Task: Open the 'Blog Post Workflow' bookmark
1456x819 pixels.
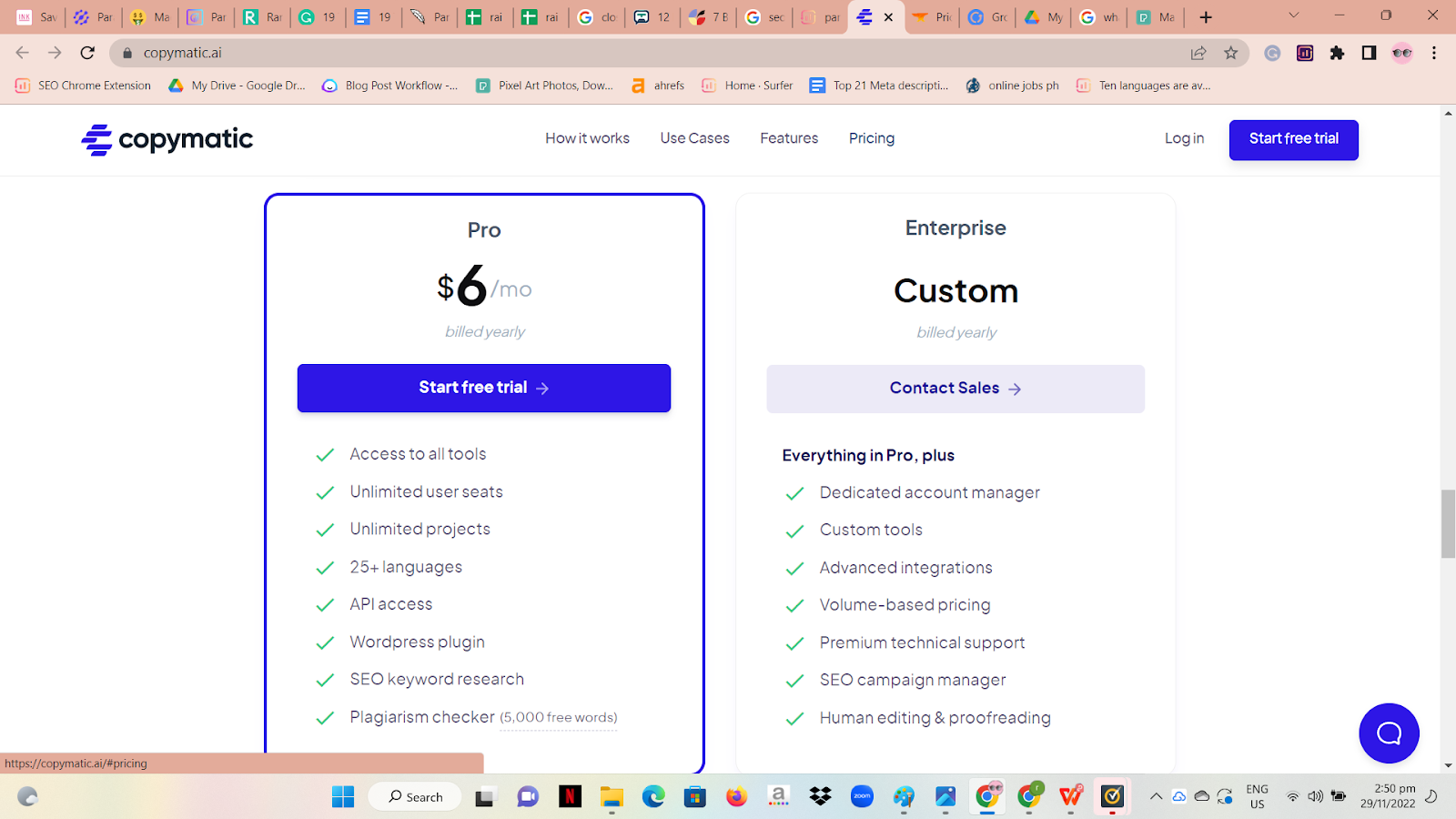Action: pyautogui.click(x=389, y=86)
